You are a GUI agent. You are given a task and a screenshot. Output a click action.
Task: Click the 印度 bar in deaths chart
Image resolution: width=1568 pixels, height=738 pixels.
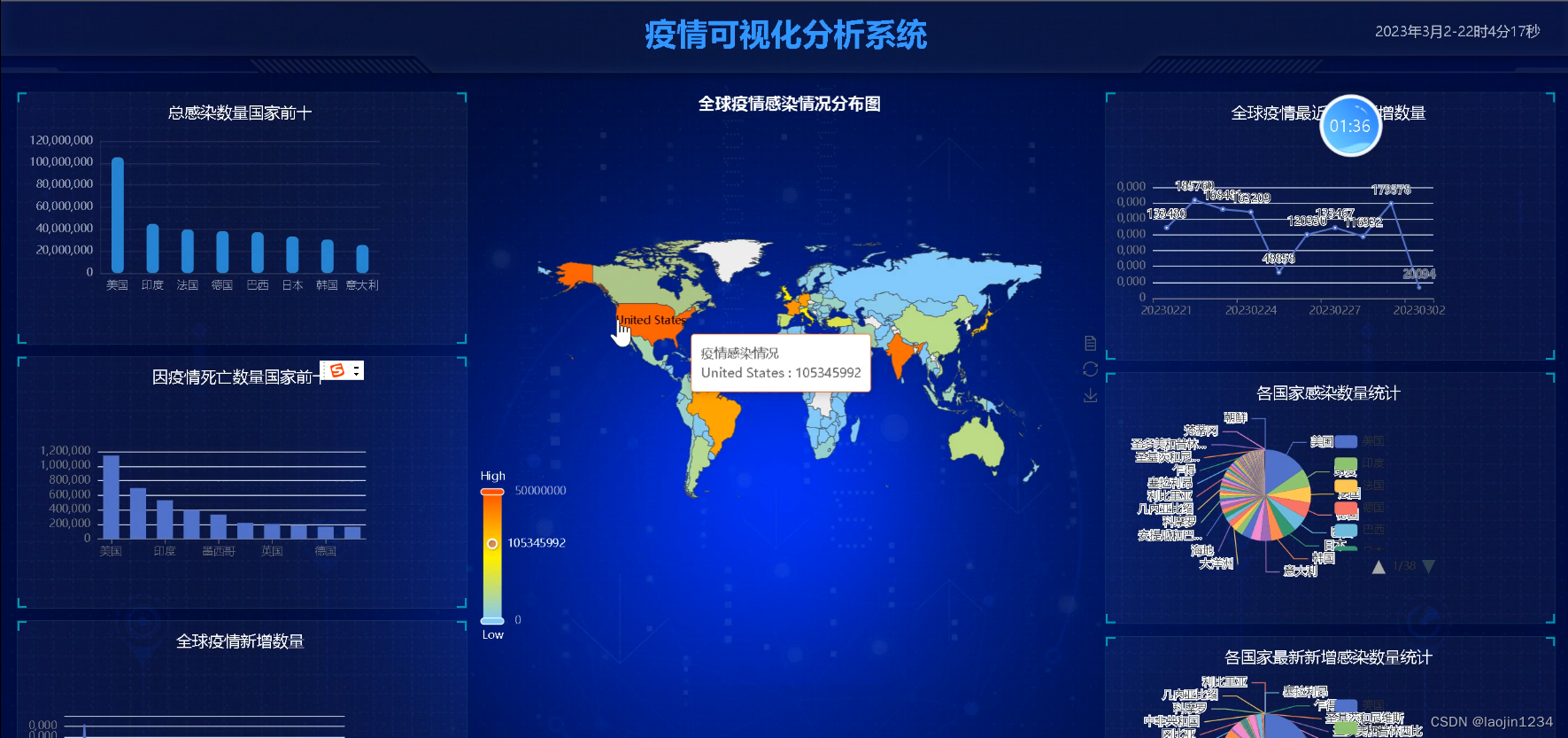[165, 519]
